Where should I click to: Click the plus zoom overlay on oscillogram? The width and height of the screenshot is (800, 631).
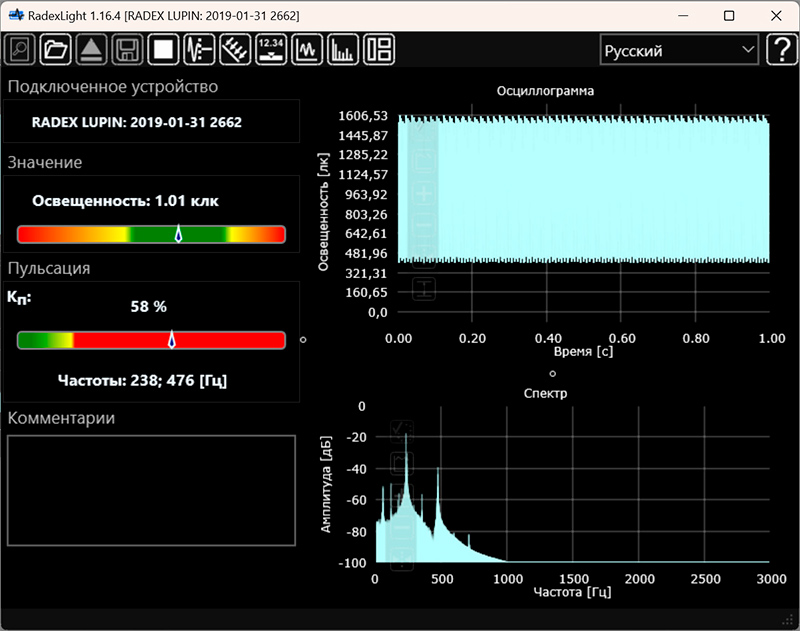tap(425, 193)
